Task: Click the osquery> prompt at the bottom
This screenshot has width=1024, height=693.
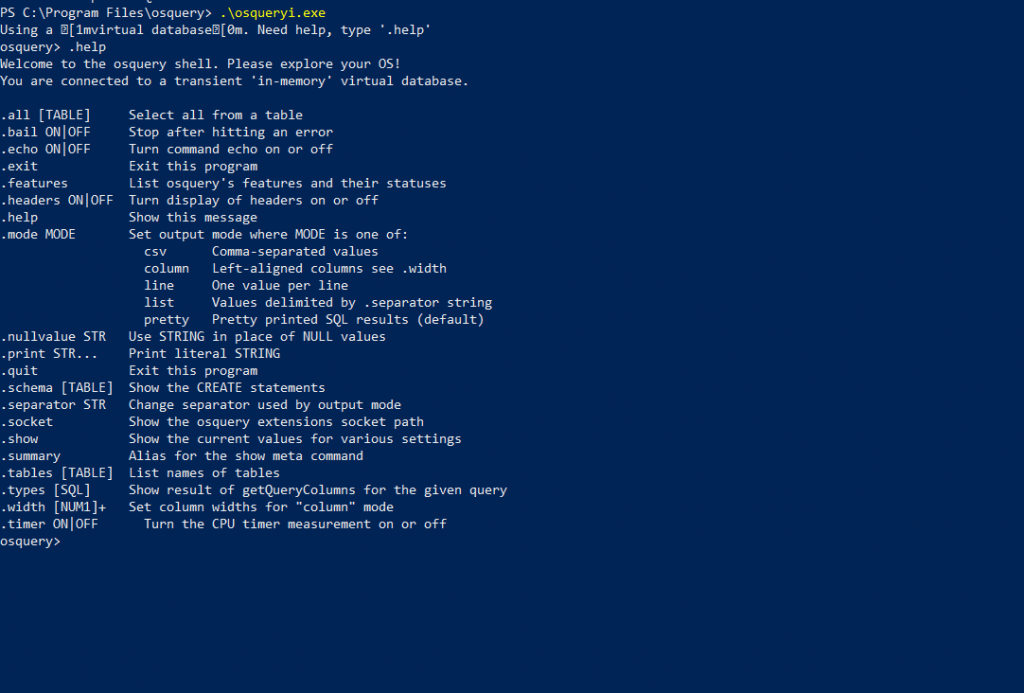Action: click(30, 541)
